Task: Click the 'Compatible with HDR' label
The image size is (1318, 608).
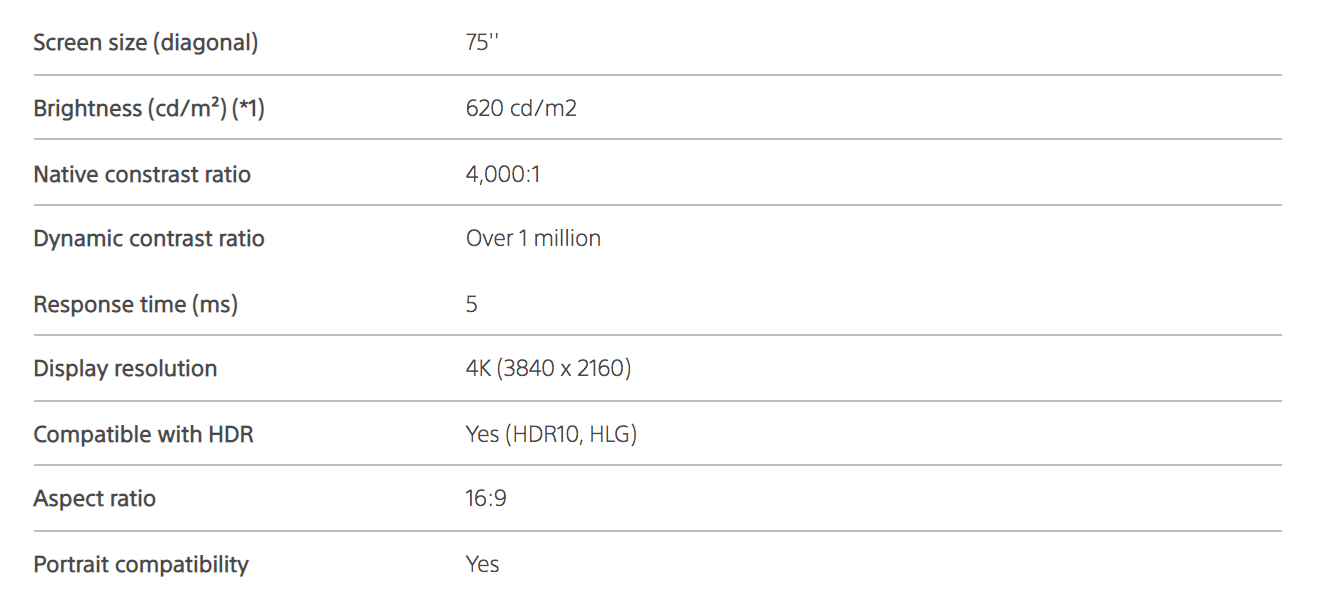Action: click(x=143, y=434)
